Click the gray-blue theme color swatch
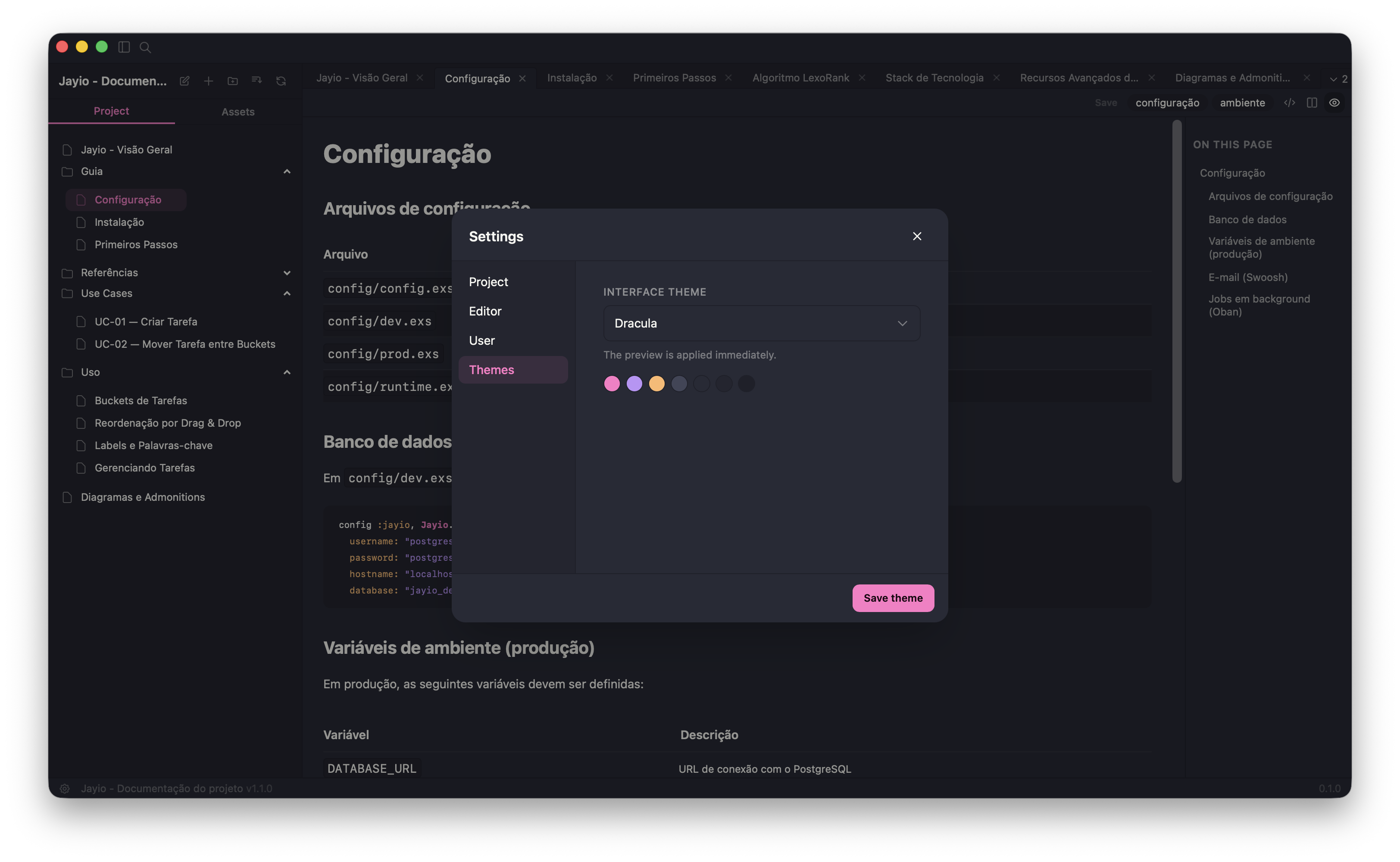Screen dimensions: 1400x862 pyautogui.click(x=679, y=384)
